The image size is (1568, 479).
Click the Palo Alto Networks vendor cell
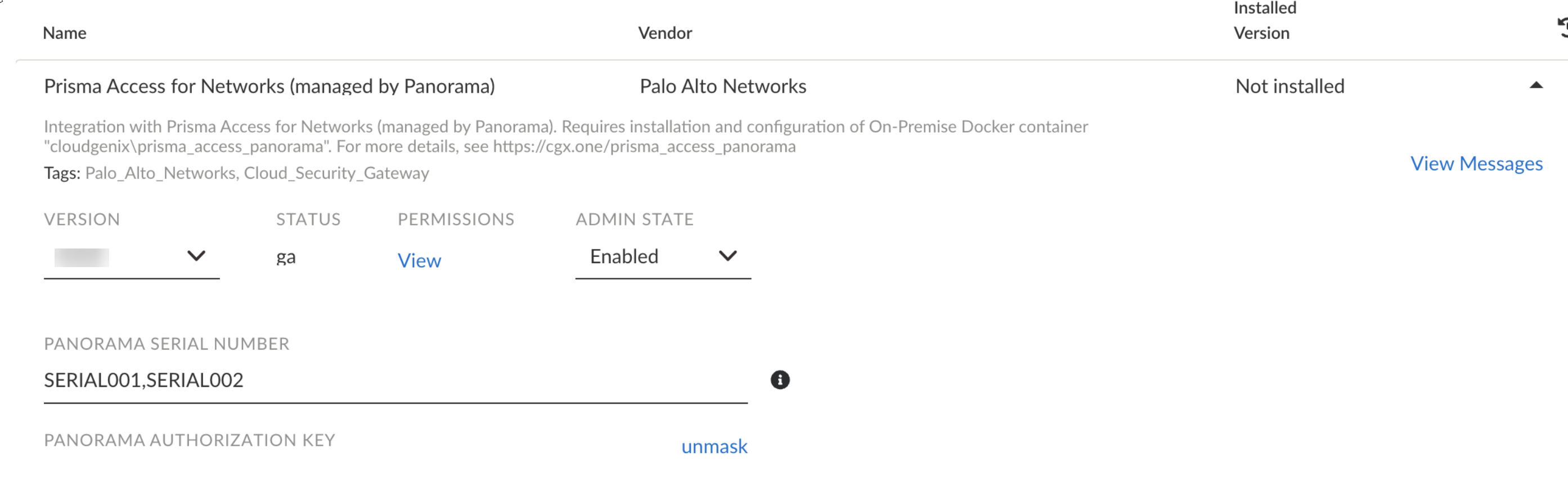click(x=722, y=87)
